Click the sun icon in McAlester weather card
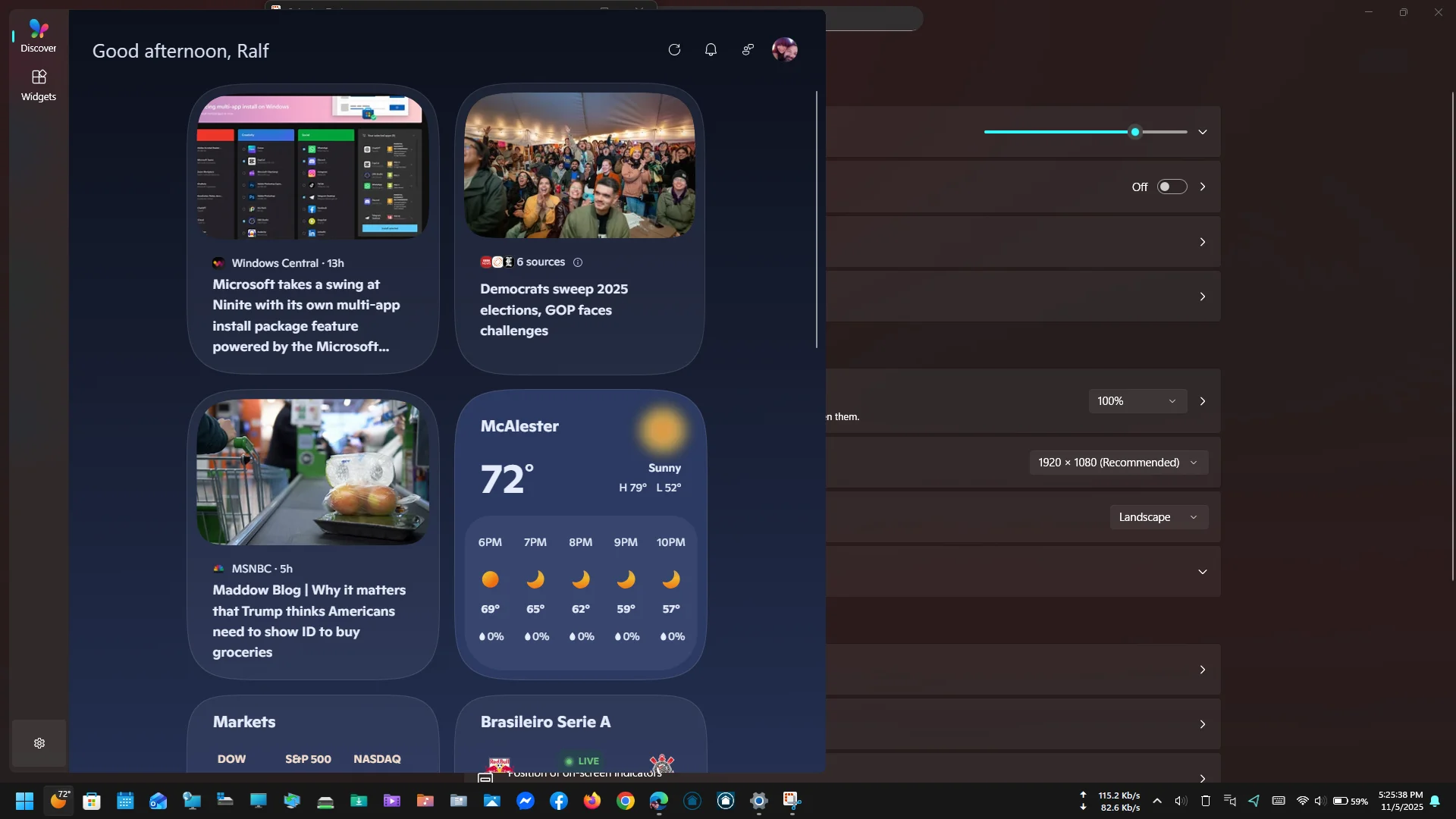Viewport: 1456px width, 819px height. pos(662,430)
